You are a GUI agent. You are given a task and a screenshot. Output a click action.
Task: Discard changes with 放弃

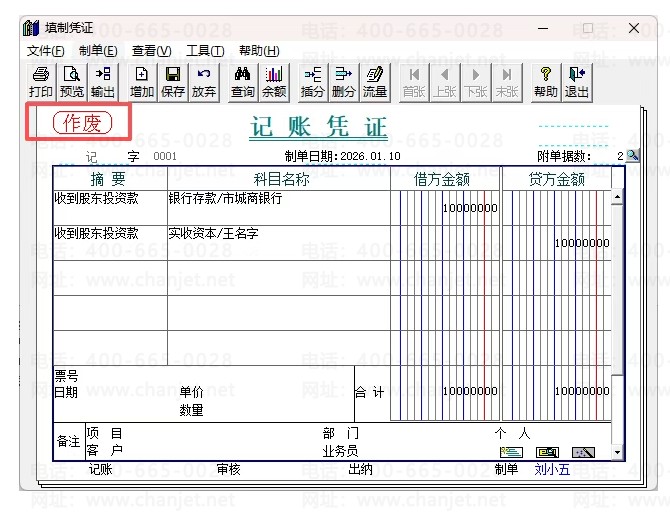pos(204,82)
